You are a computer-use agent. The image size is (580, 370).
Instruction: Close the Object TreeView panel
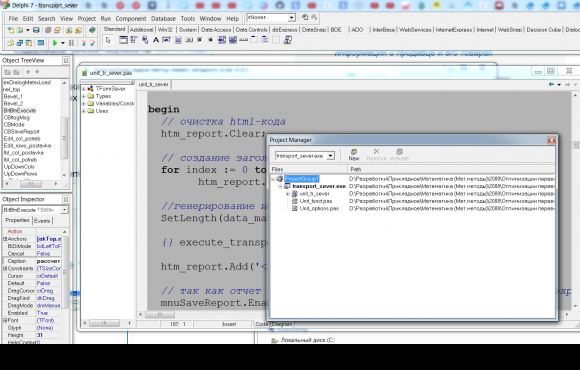[x=66, y=60]
